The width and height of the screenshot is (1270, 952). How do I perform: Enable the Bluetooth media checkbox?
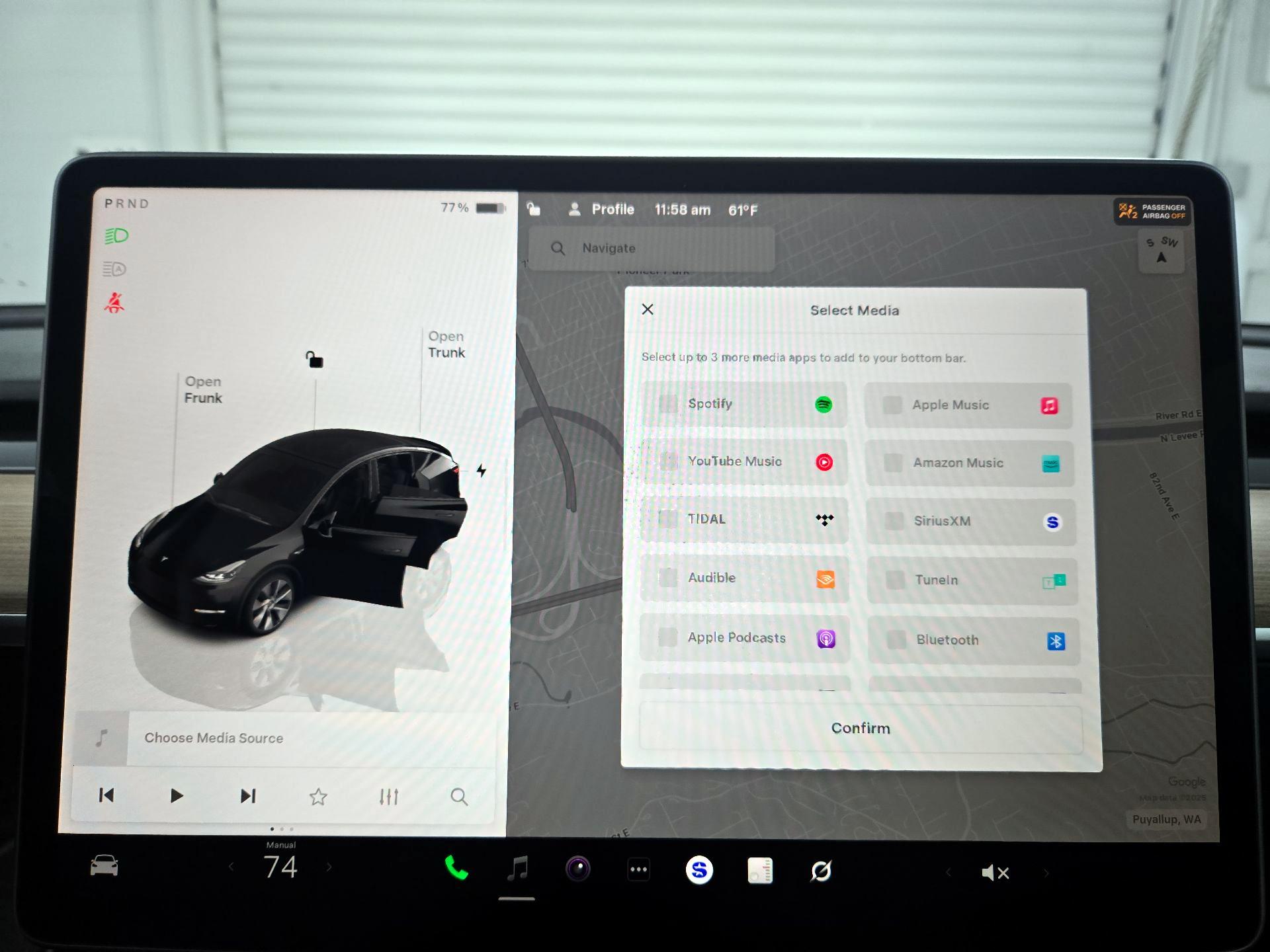pyautogui.click(x=896, y=640)
